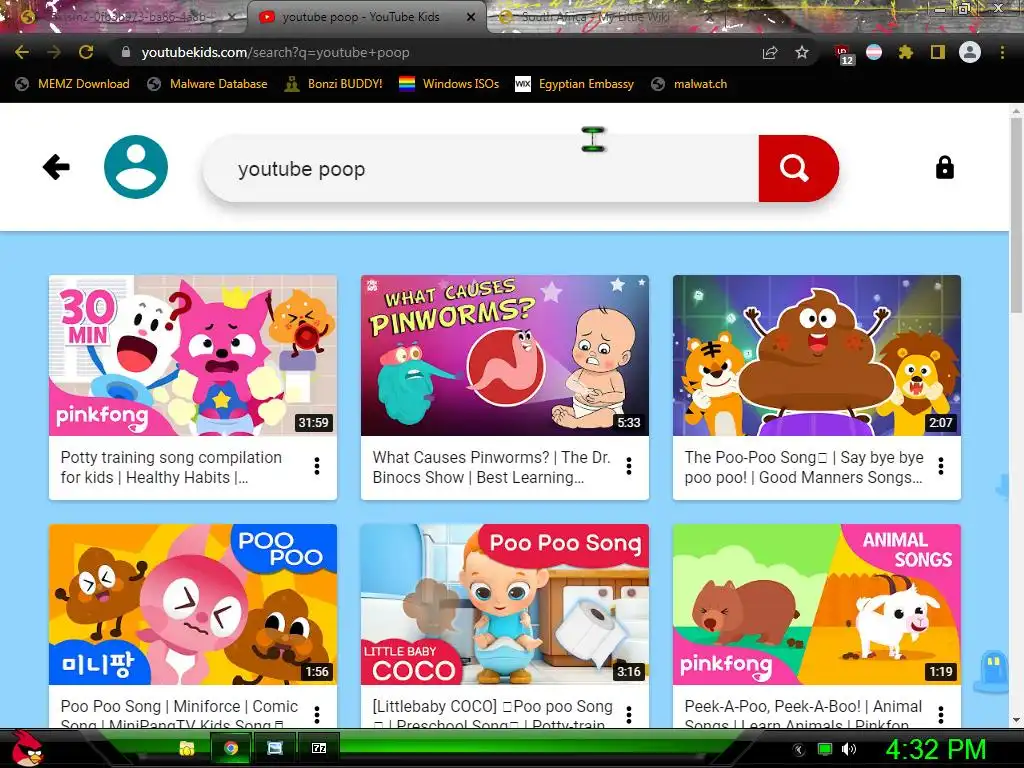Open the Chrome three-dot menu
This screenshot has width=1024, height=768.
pos(1002,52)
